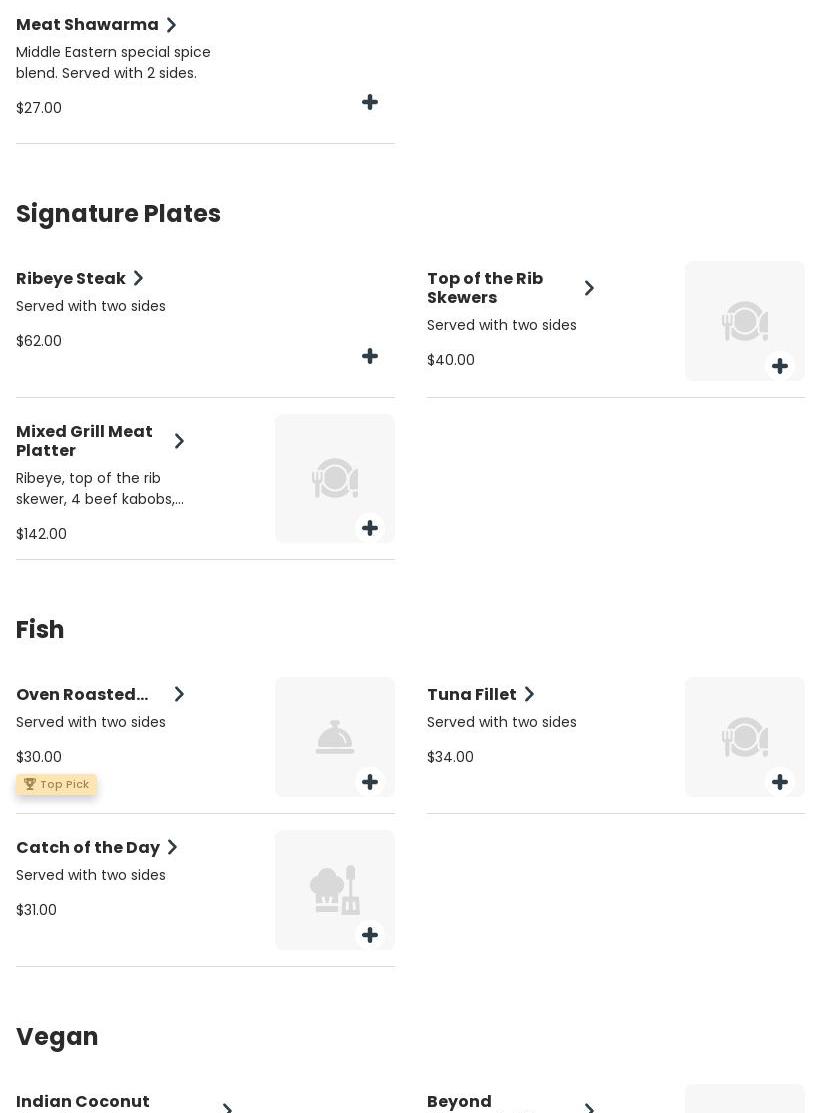This screenshot has width=821, height=1113.
Task: Add Meat Shawarma to cart
Action: [x=370, y=103]
